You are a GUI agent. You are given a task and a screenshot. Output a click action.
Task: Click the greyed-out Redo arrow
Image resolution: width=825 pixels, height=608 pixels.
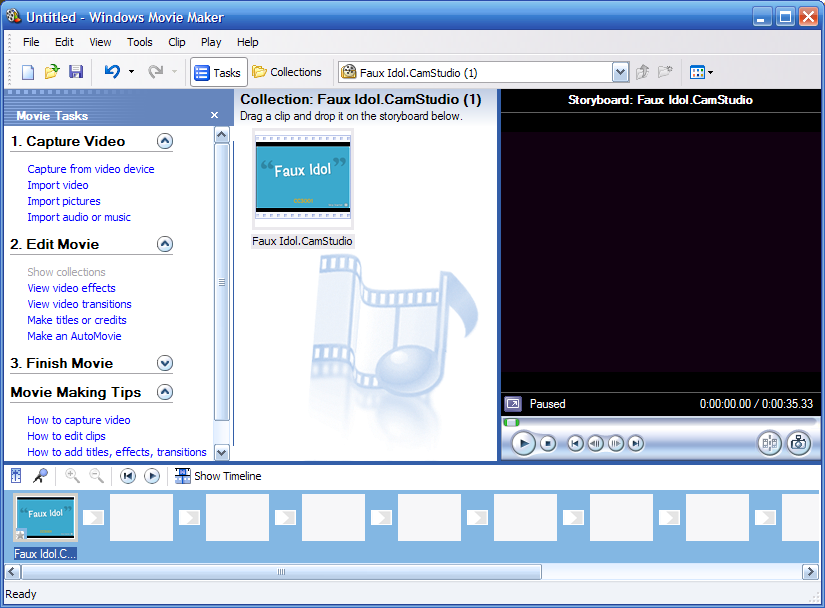[155, 72]
